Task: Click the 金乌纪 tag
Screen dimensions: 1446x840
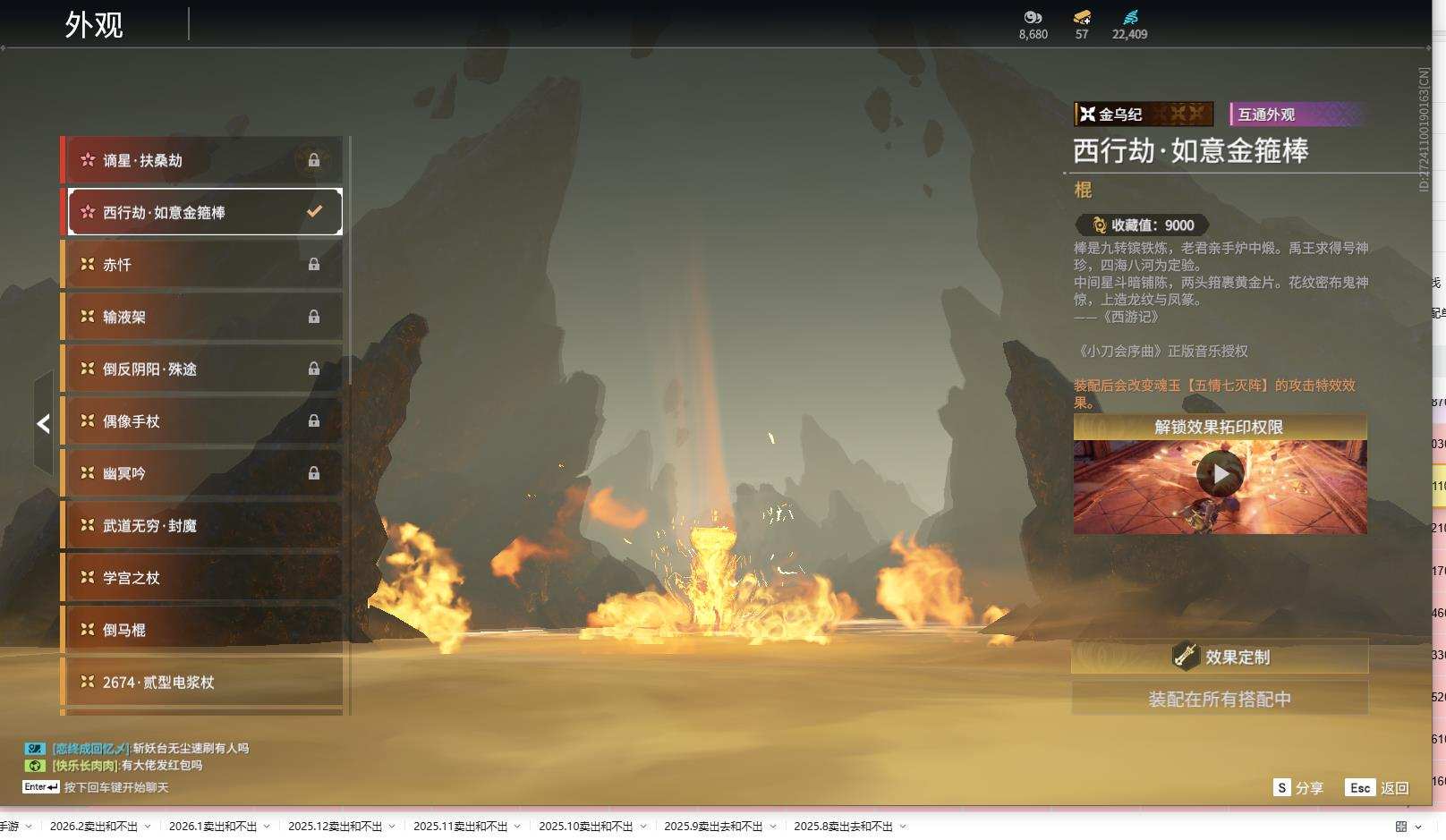Action: 1144,115
